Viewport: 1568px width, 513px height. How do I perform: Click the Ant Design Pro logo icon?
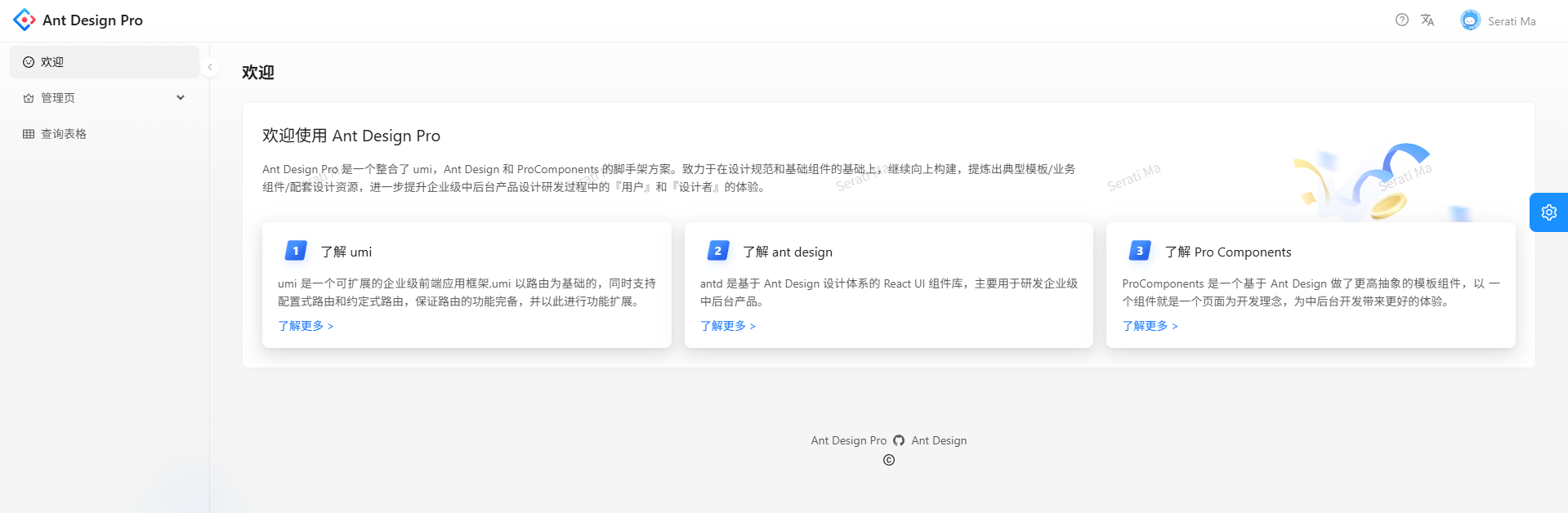coord(25,20)
